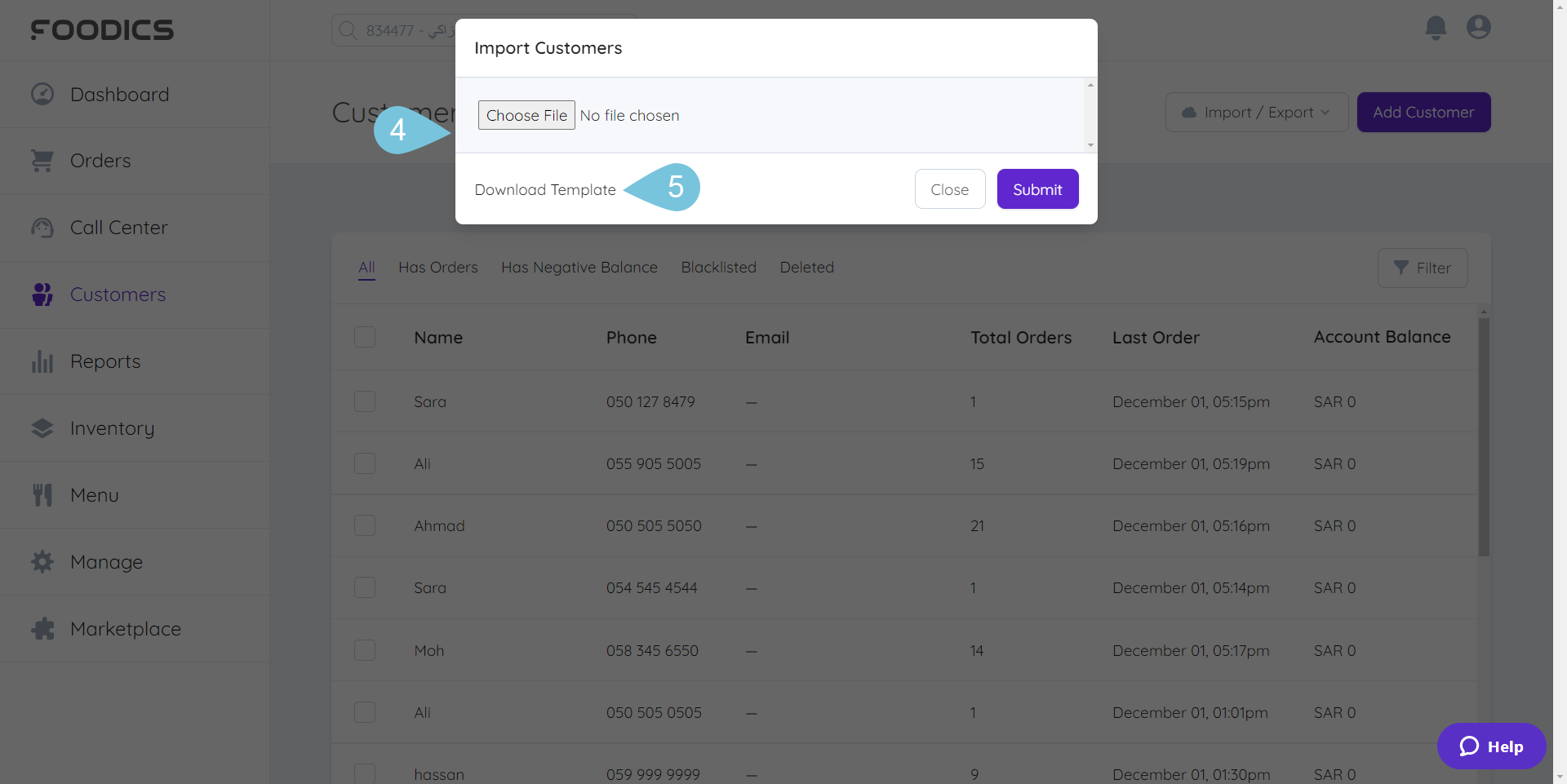1567x784 pixels.
Task: Open the Has Negative Balance tab
Action: pos(579,267)
